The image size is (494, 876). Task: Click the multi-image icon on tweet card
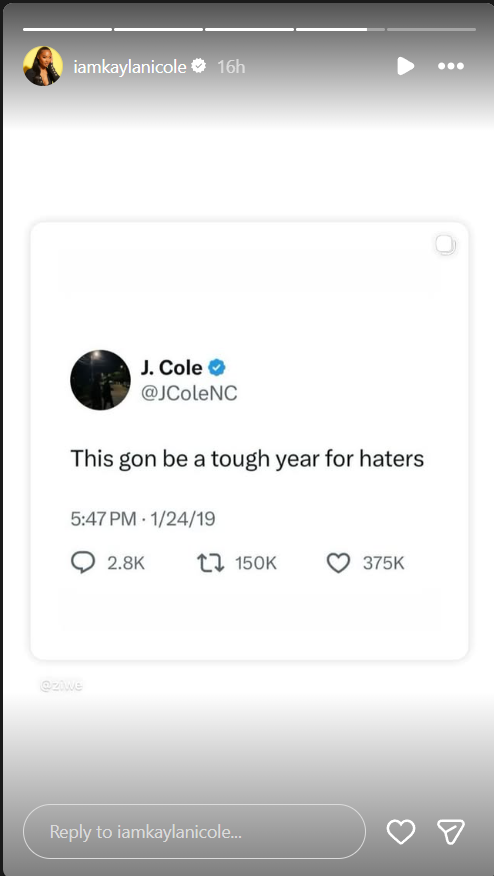[x=445, y=245]
